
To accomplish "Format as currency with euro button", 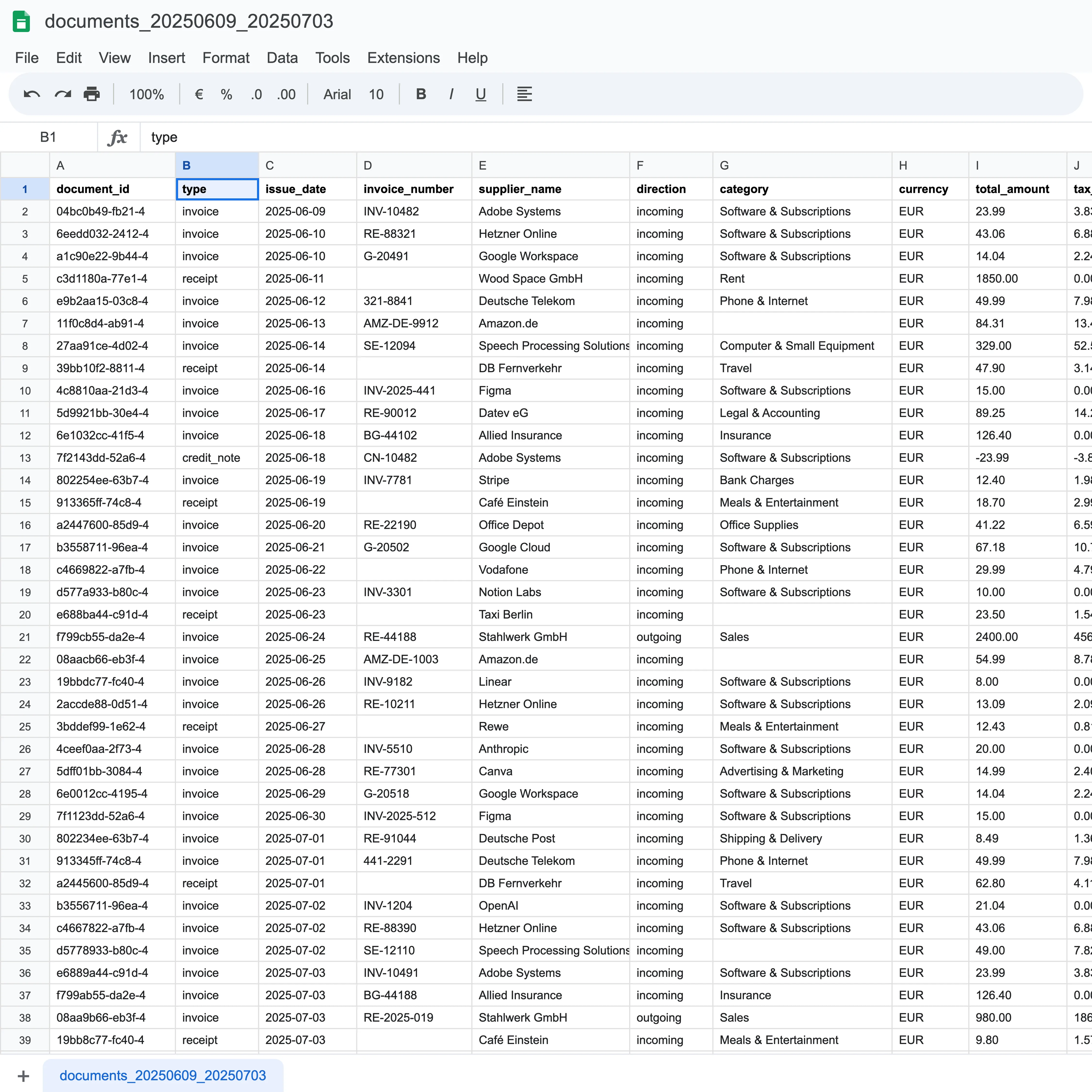I will (x=199, y=94).
